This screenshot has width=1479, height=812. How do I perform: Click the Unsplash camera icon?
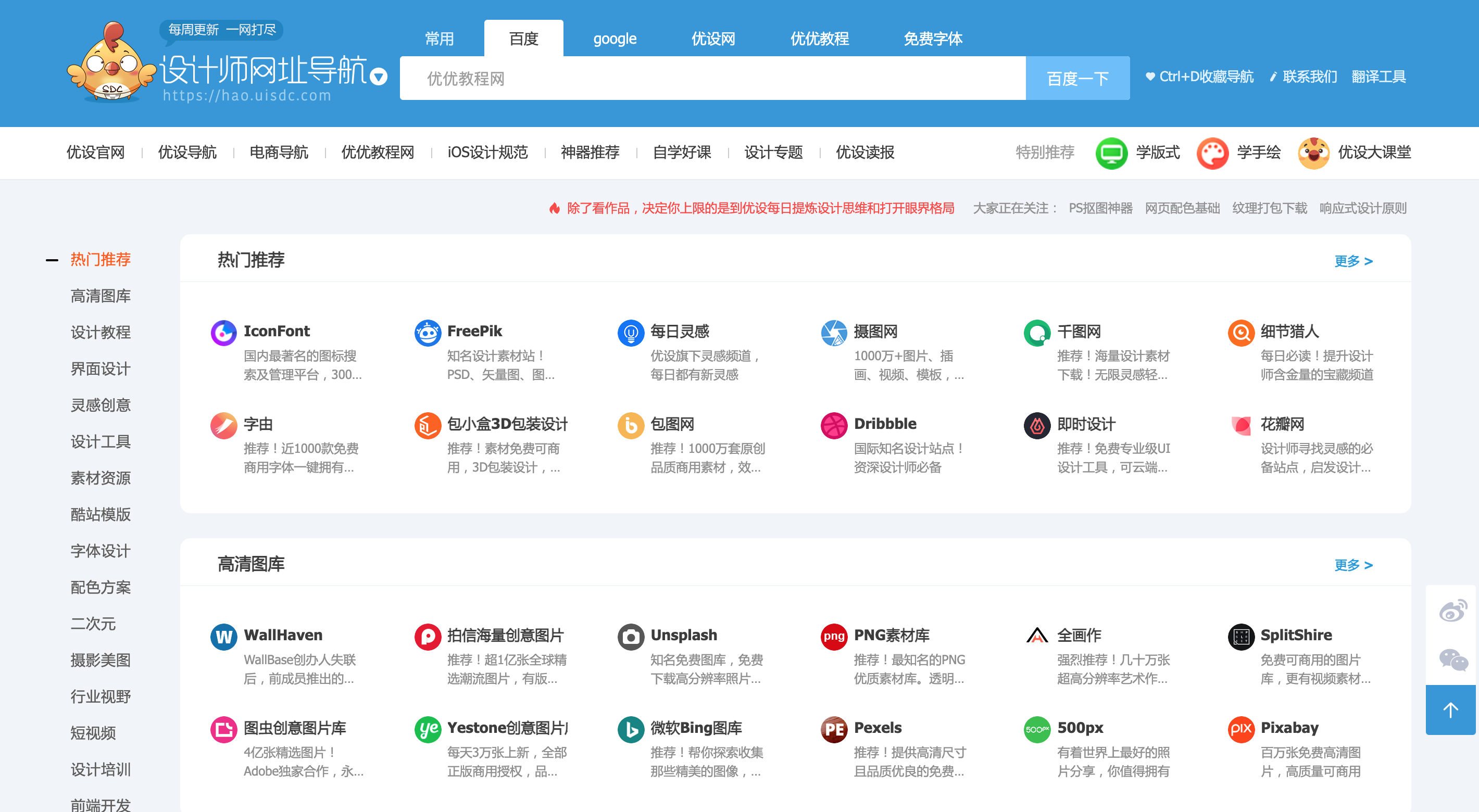tap(631, 637)
